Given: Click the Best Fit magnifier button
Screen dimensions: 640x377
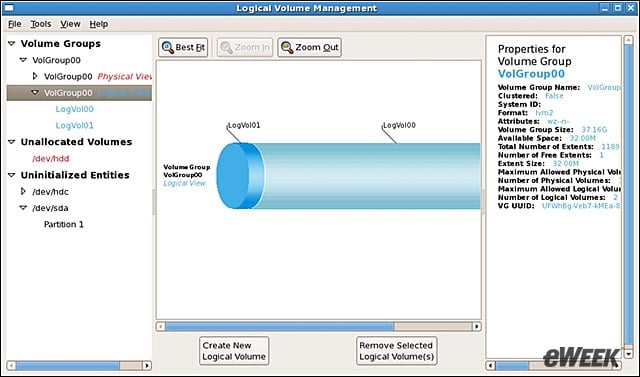Looking at the screenshot, I should (183, 47).
